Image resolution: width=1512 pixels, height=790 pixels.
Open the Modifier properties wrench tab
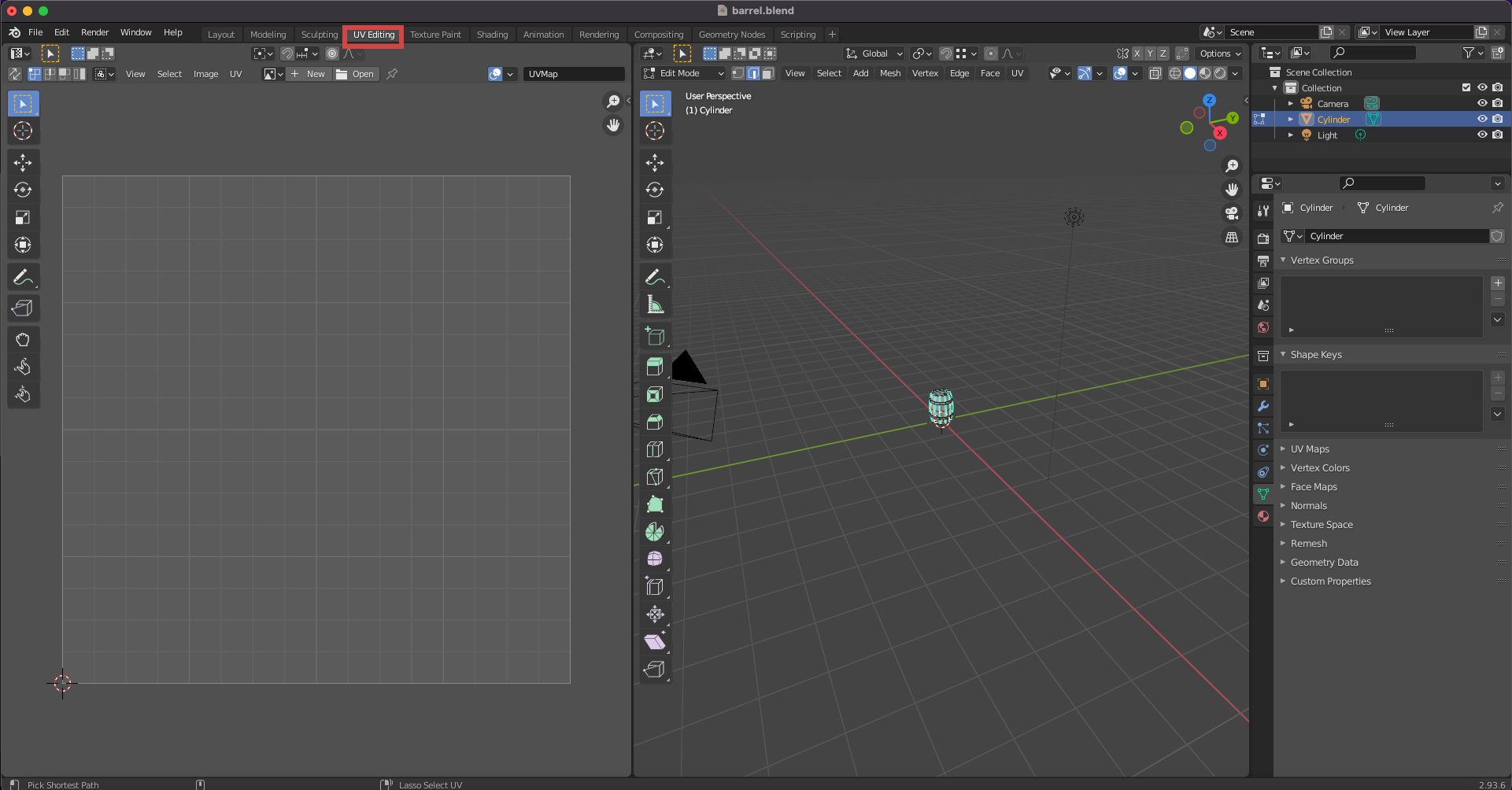point(1263,406)
